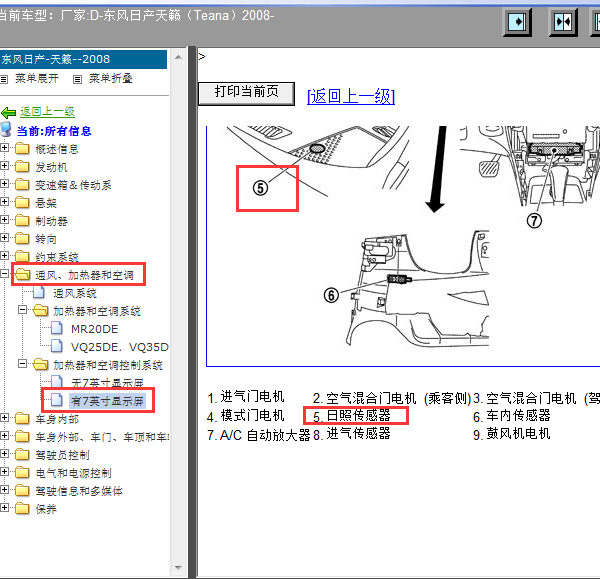Click 菜单展开 to expand all menus
600x579 pixels.
[37, 78]
